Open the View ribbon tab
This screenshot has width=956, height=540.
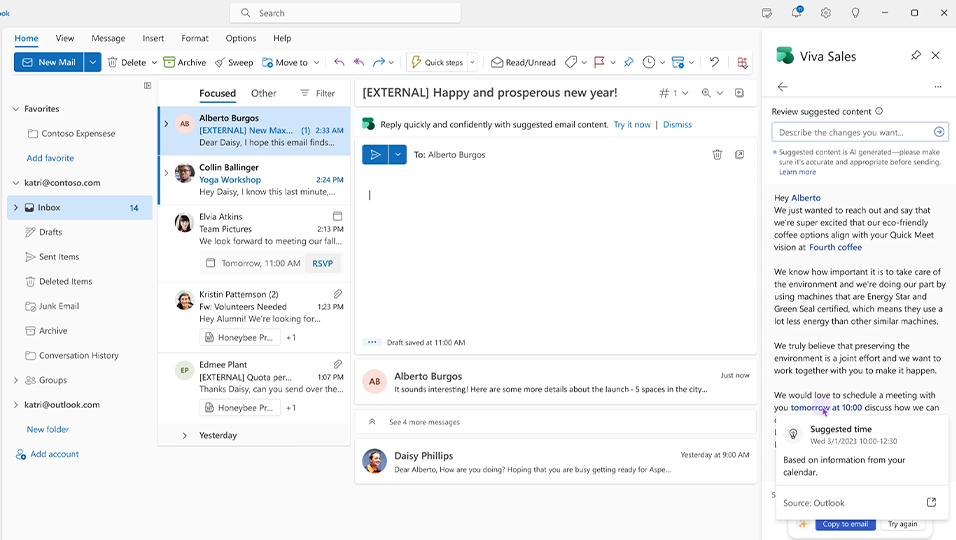point(65,38)
